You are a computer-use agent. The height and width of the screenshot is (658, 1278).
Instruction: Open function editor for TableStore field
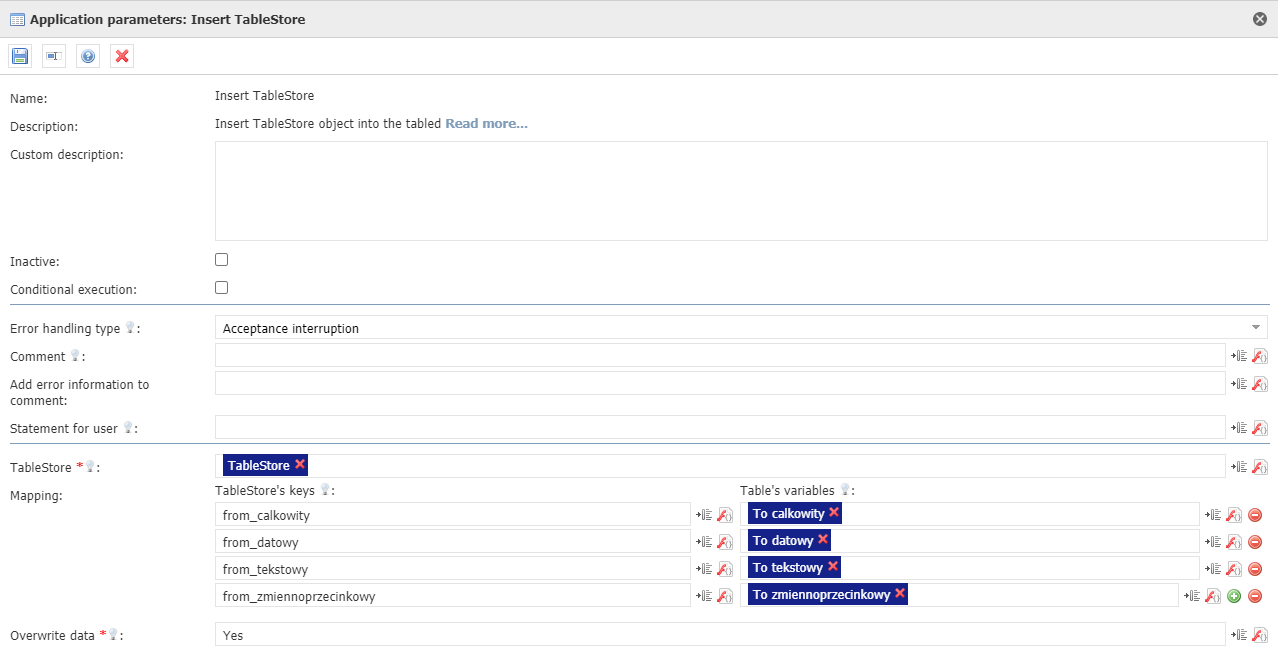[x=1260, y=467]
